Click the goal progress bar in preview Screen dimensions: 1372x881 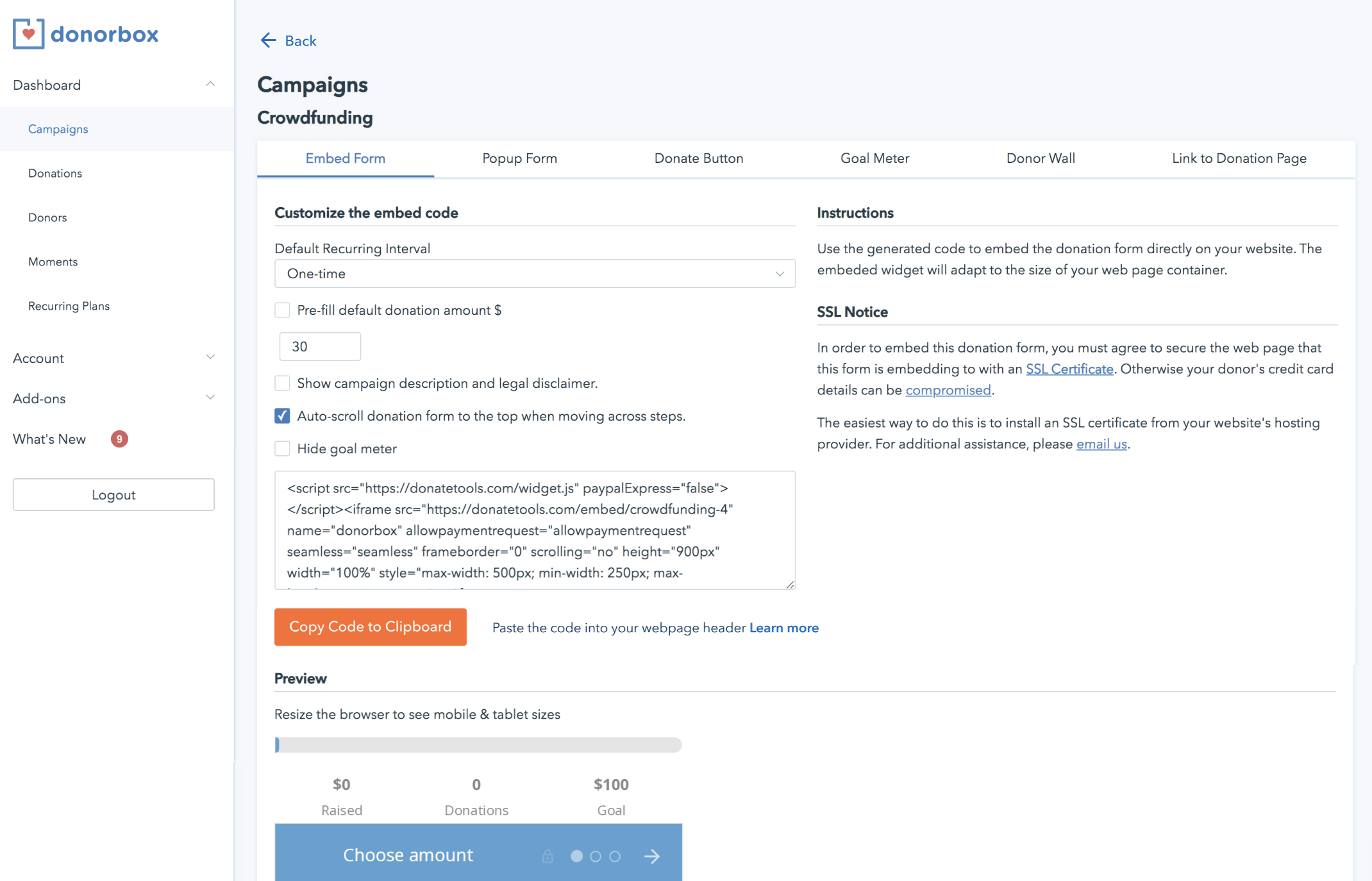(x=478, y=744)
